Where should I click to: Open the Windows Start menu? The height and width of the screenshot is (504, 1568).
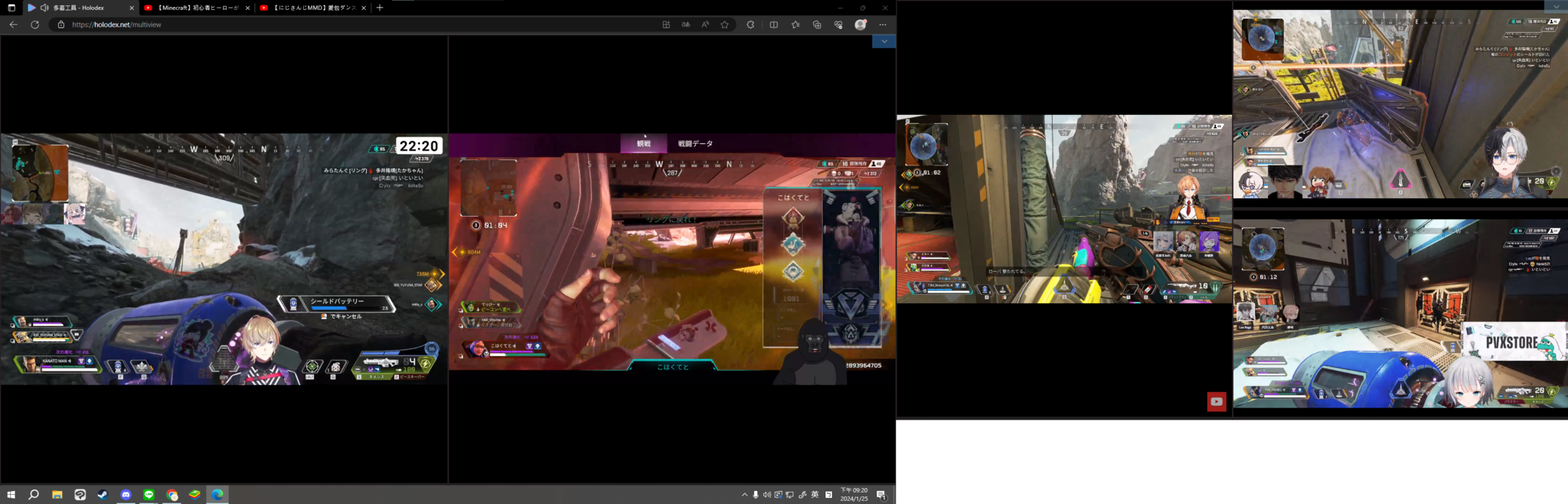pyautogui.click(x=11, y=495)
